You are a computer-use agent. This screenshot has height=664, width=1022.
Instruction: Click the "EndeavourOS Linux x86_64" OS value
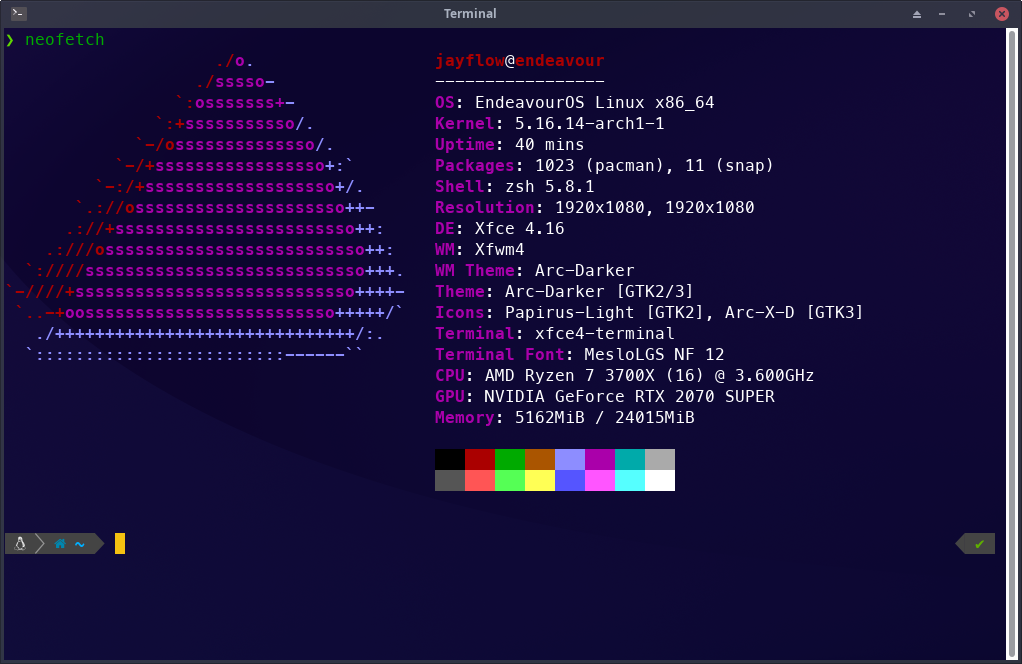click(x=594, y=103)
